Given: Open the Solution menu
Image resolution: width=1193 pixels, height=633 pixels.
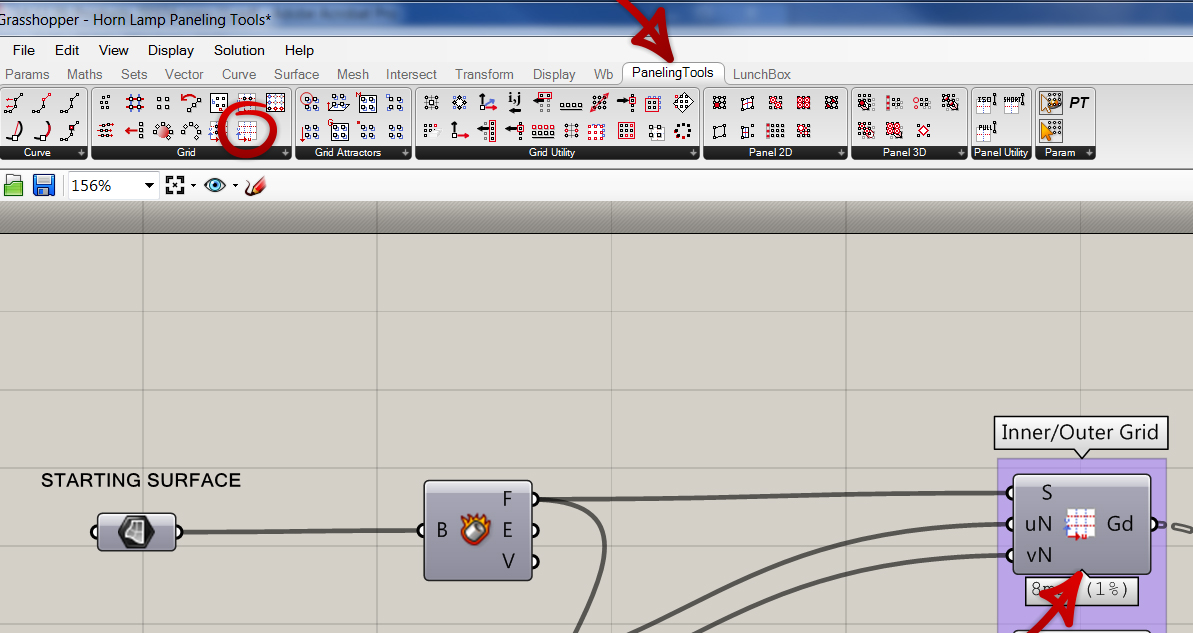Looking at the screenshot, I should tap(239, 50).
